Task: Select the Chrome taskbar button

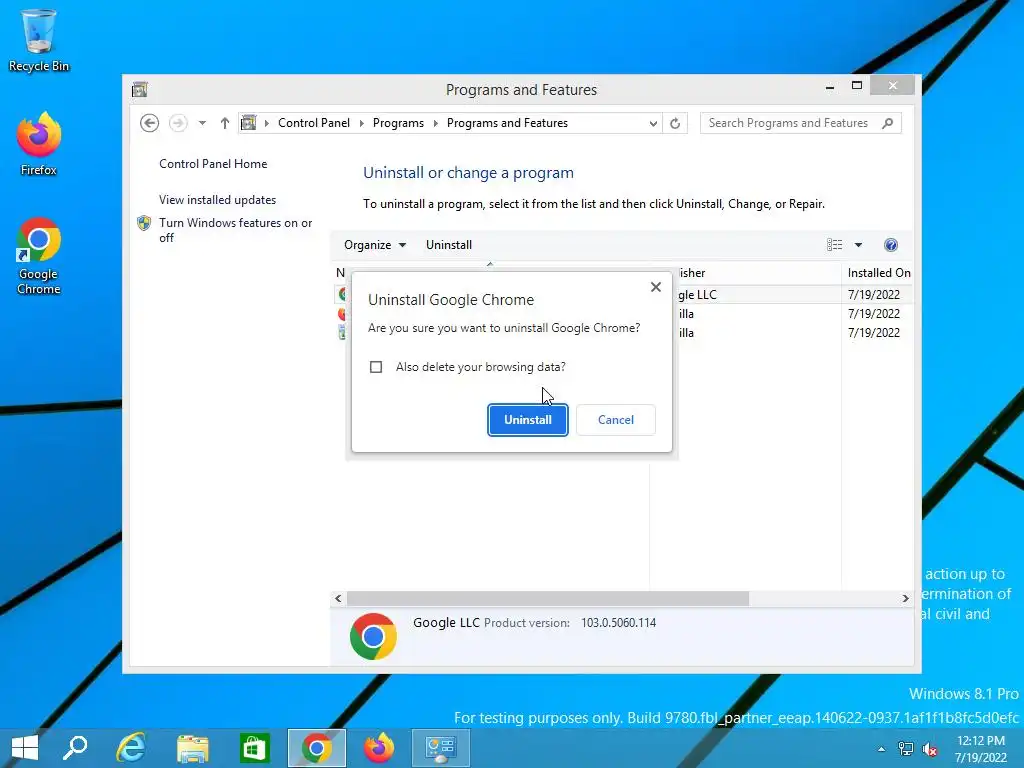Action: (317, 748)
